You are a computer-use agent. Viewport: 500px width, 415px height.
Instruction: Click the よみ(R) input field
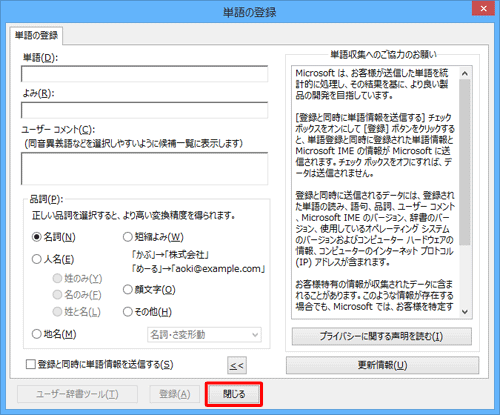pyautogui.click(x=144, y=110)
